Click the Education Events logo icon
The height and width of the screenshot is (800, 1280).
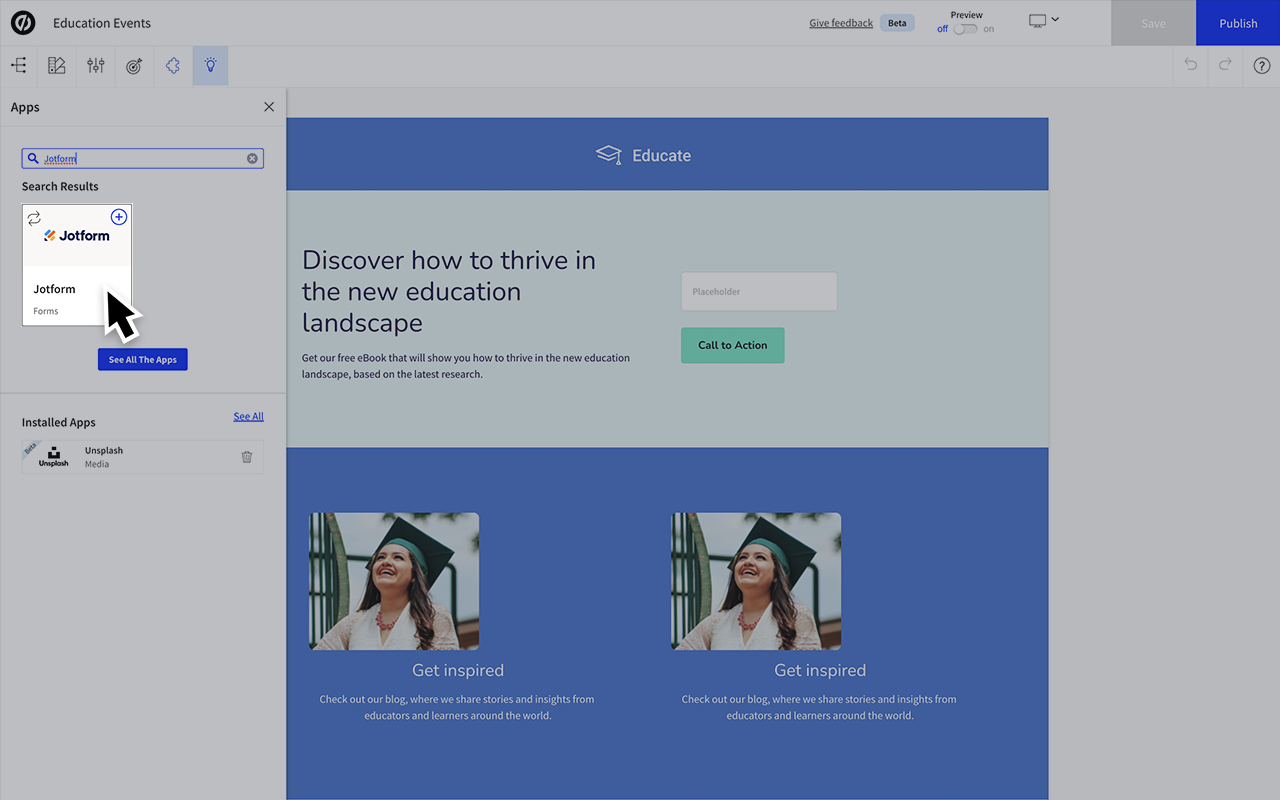[23, 22]
